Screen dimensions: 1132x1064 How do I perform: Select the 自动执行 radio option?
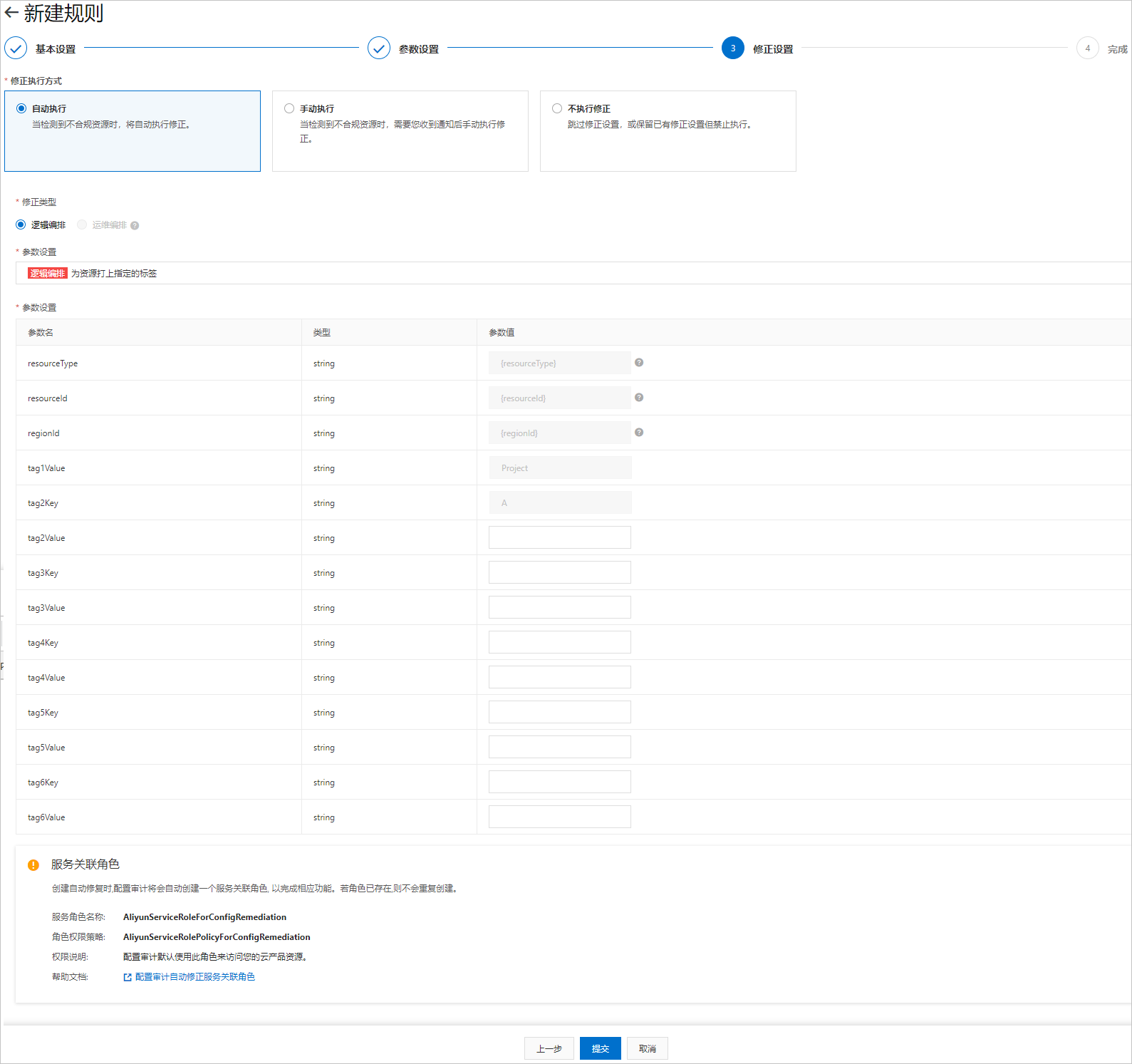[x=21, y=108]
